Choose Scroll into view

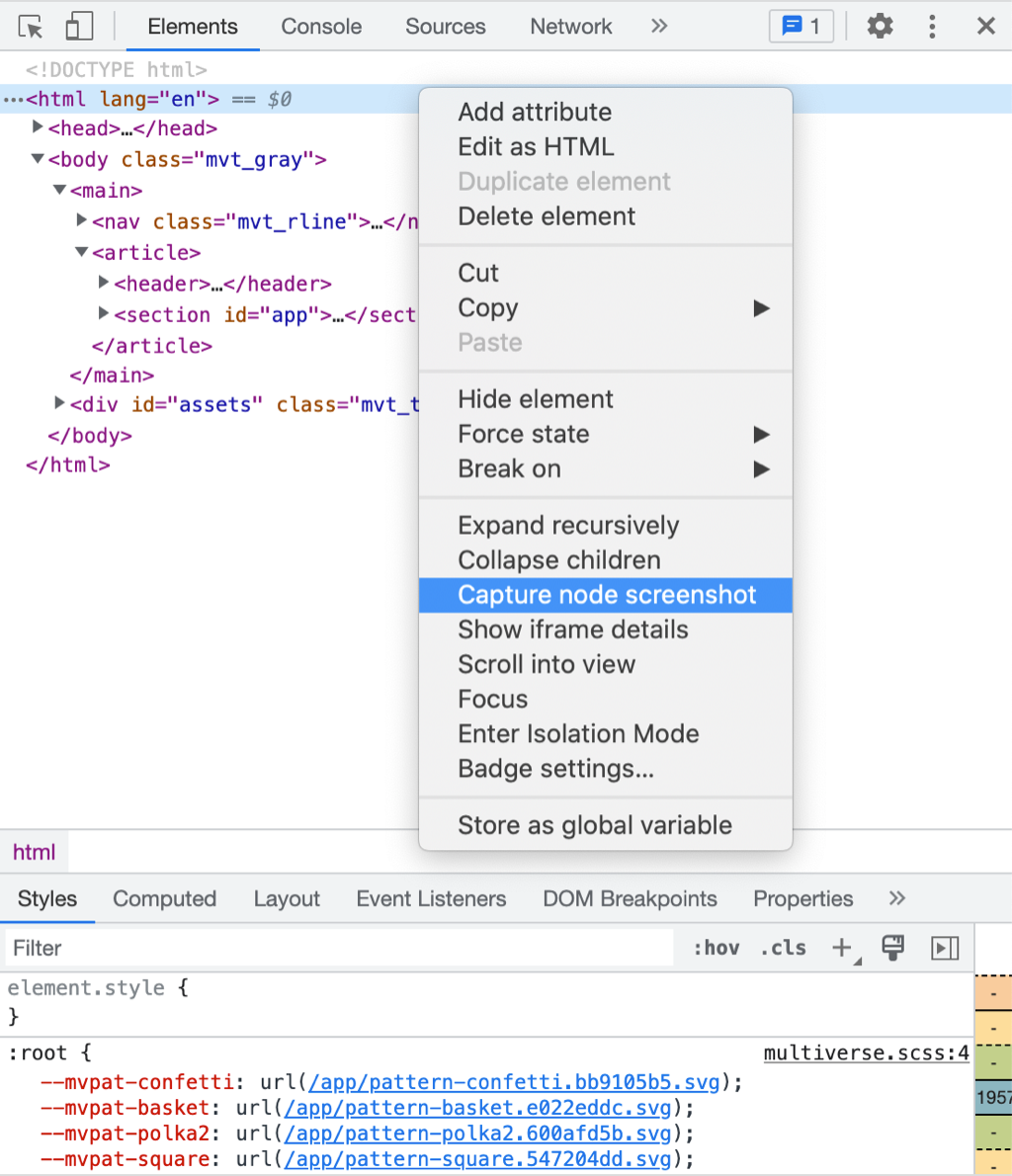click(606, 664)
